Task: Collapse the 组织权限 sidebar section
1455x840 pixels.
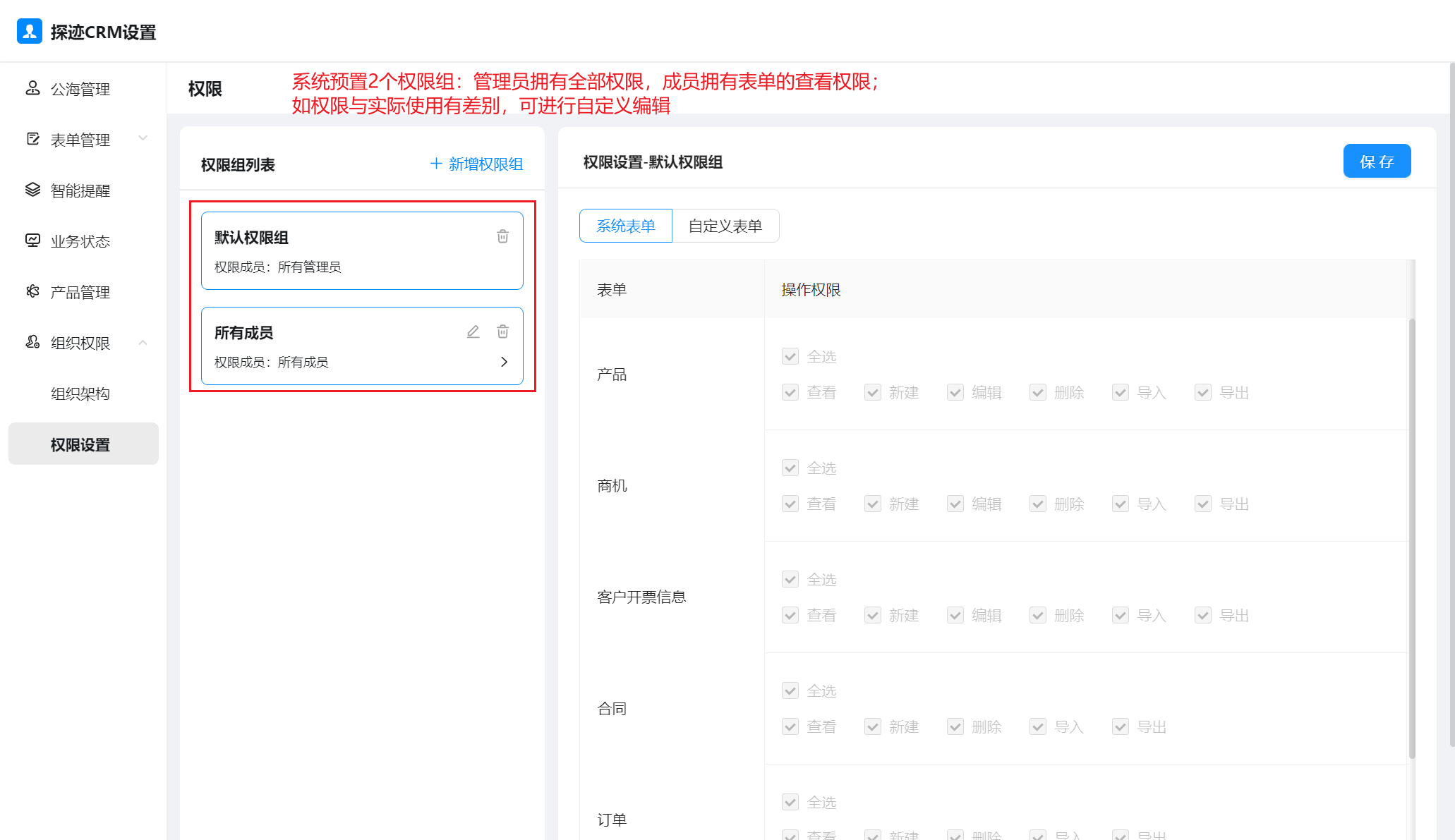Action: (143, 343)
